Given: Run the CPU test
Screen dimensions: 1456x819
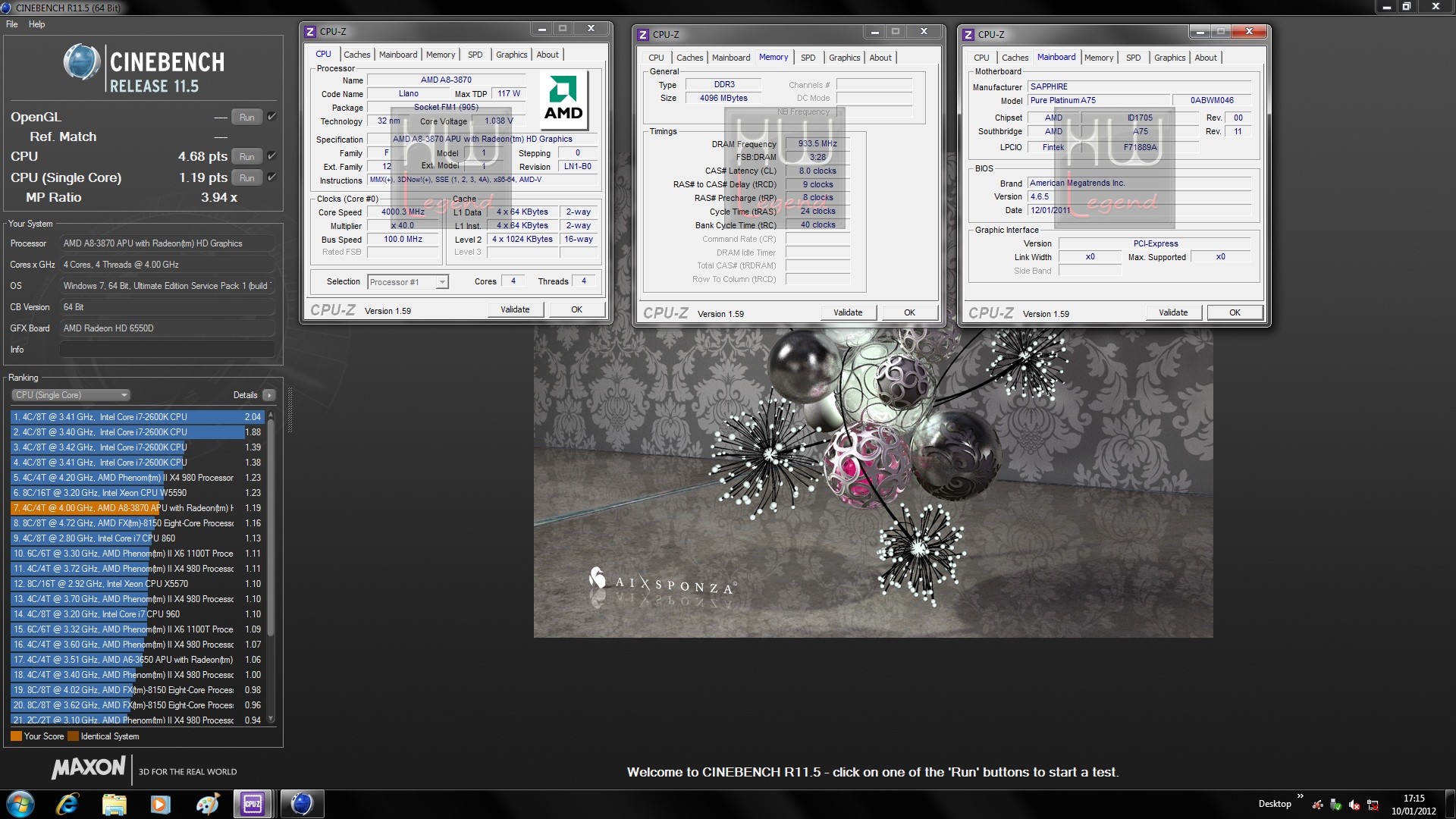Looking at the screenshot, I should [x=246, y=156].
